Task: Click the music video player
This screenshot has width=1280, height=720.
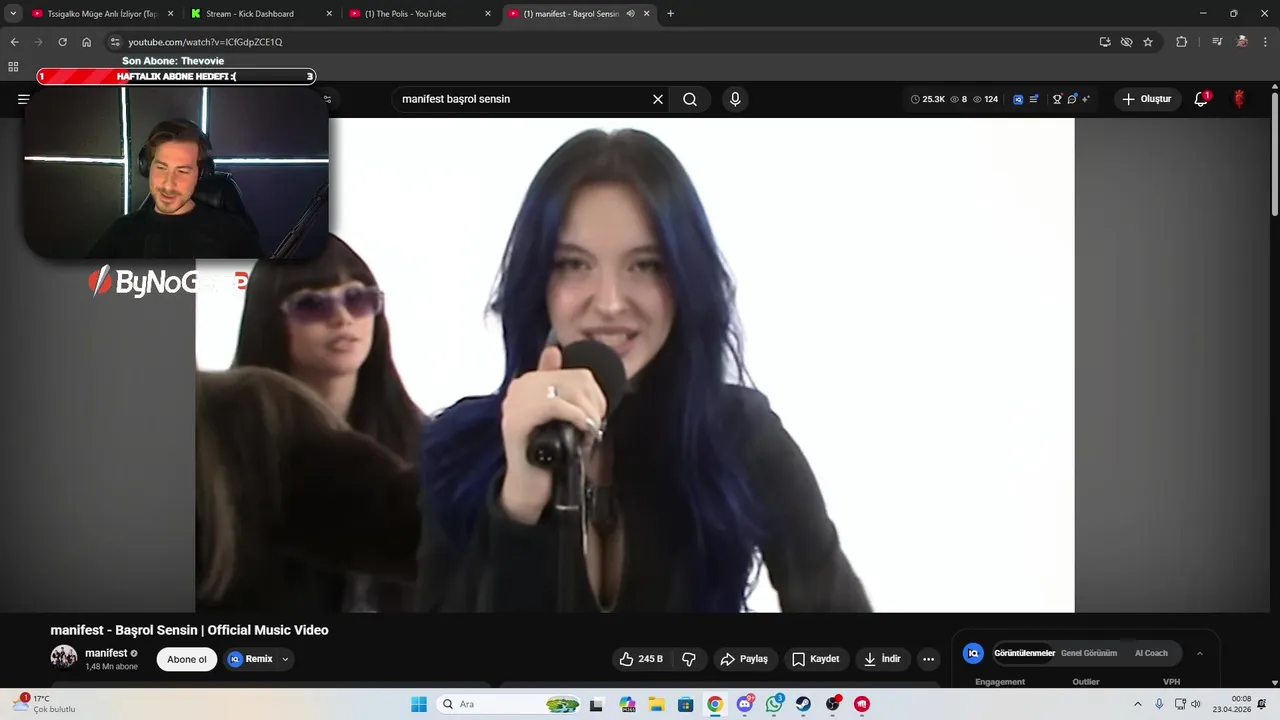Action: [x=635, y=365]
